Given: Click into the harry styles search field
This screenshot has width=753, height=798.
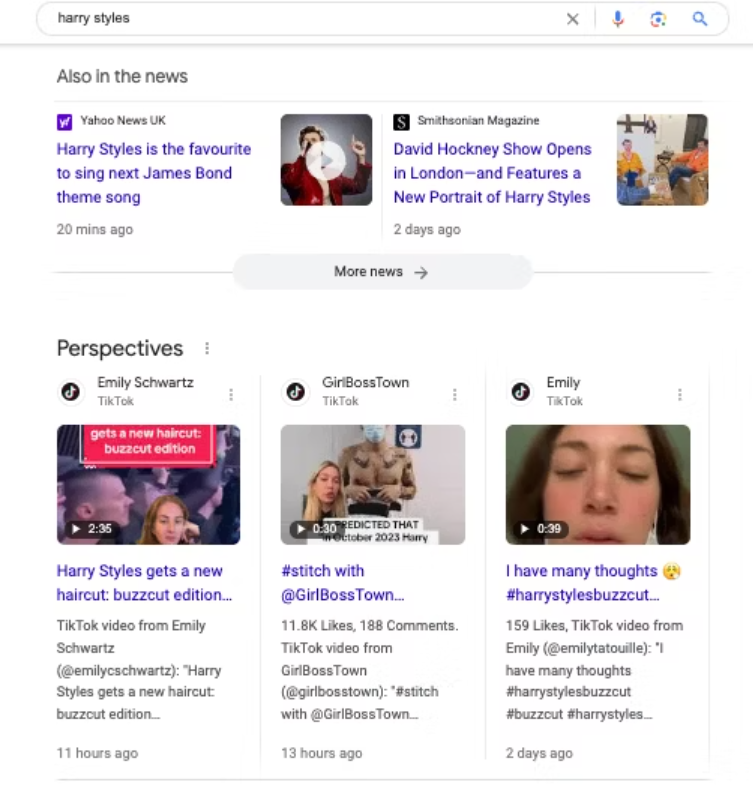Looking at the screenshot, I should tap(300, 19).
